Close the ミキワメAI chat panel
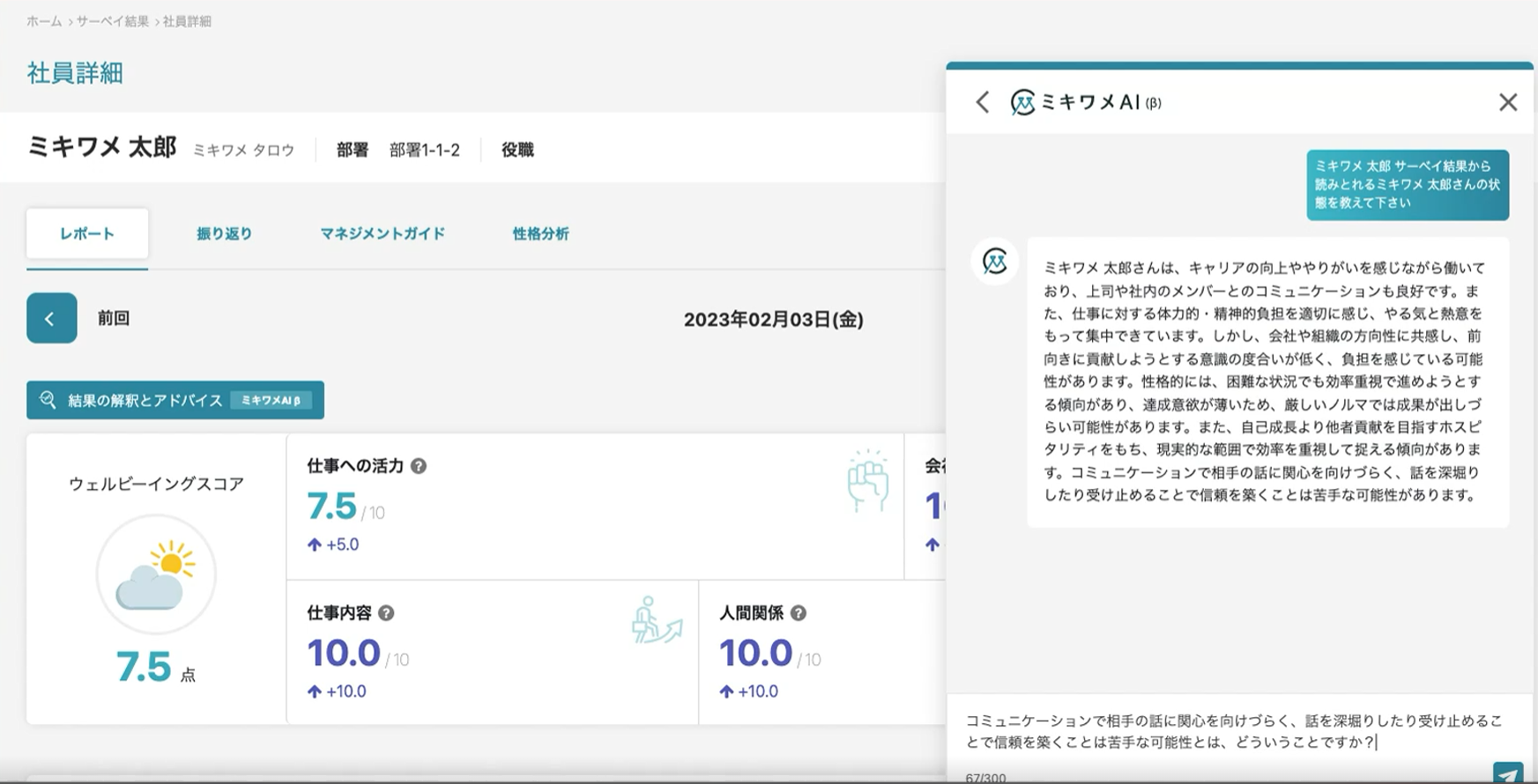This screenshot has height=784, width=1538. 1507,102
